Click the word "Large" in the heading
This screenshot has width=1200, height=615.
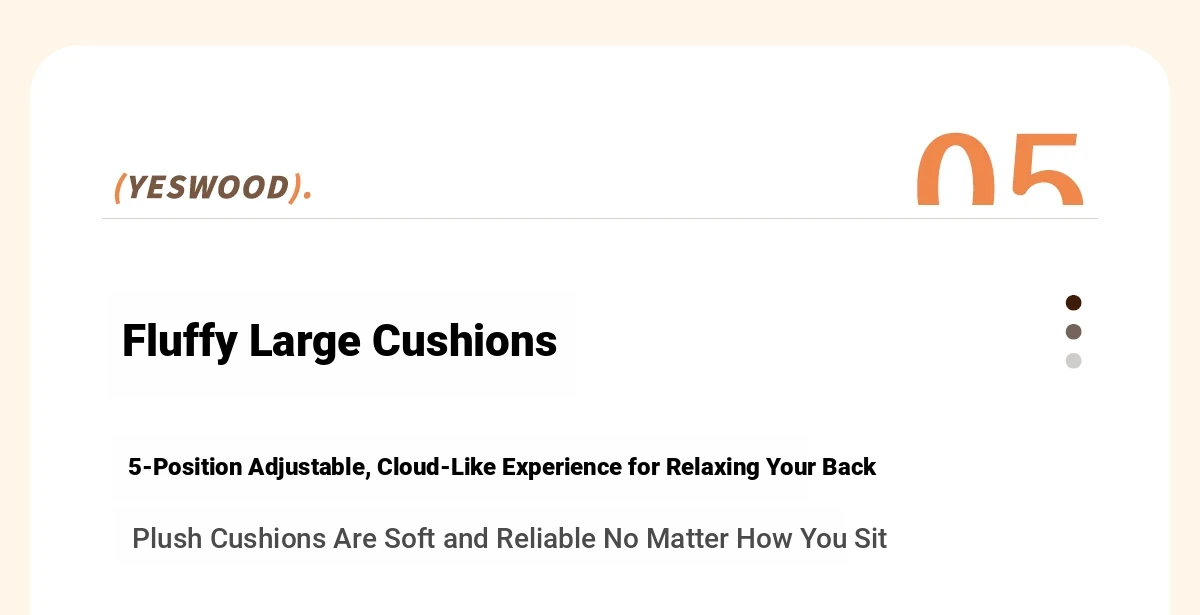[x=304, y=341]
